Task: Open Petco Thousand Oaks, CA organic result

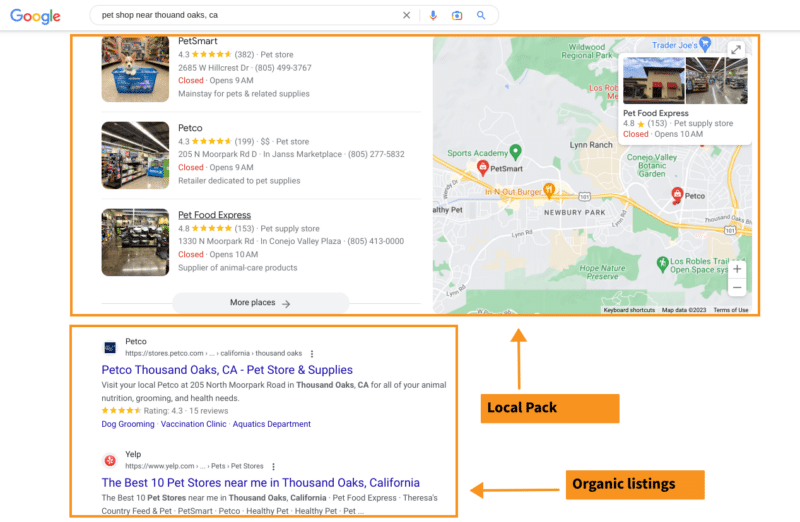Action: pyautogui.click(x=227, y=369)
